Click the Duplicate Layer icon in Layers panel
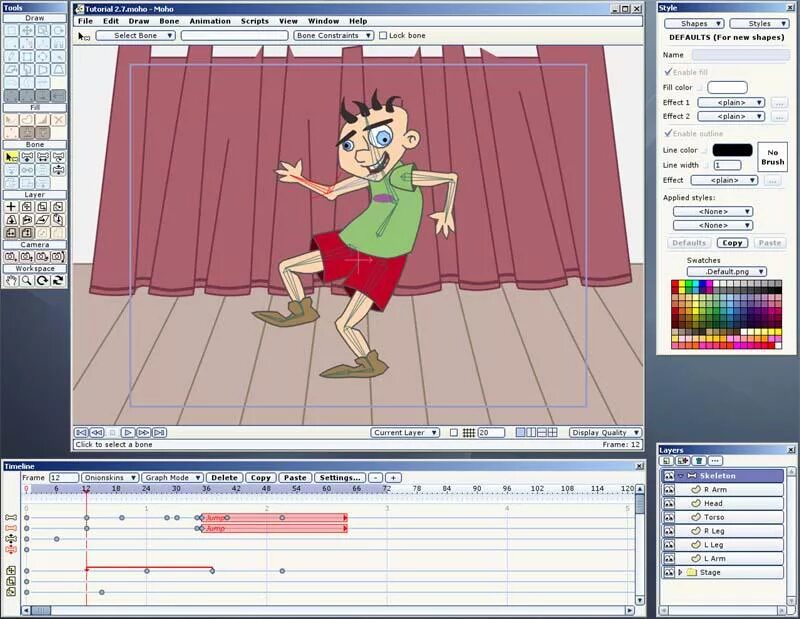The image size is (800, 619). pos(683,461)
